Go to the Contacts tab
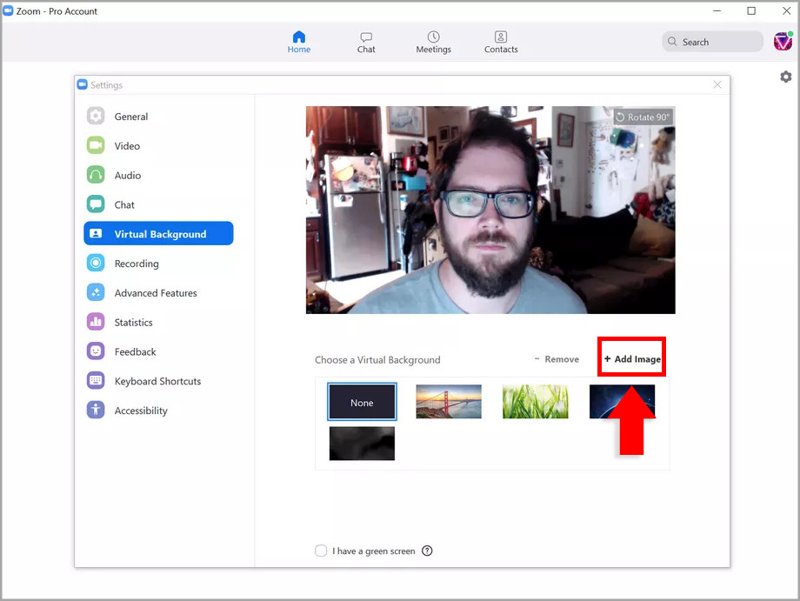800x601 pixels. [x=501, y=42]
